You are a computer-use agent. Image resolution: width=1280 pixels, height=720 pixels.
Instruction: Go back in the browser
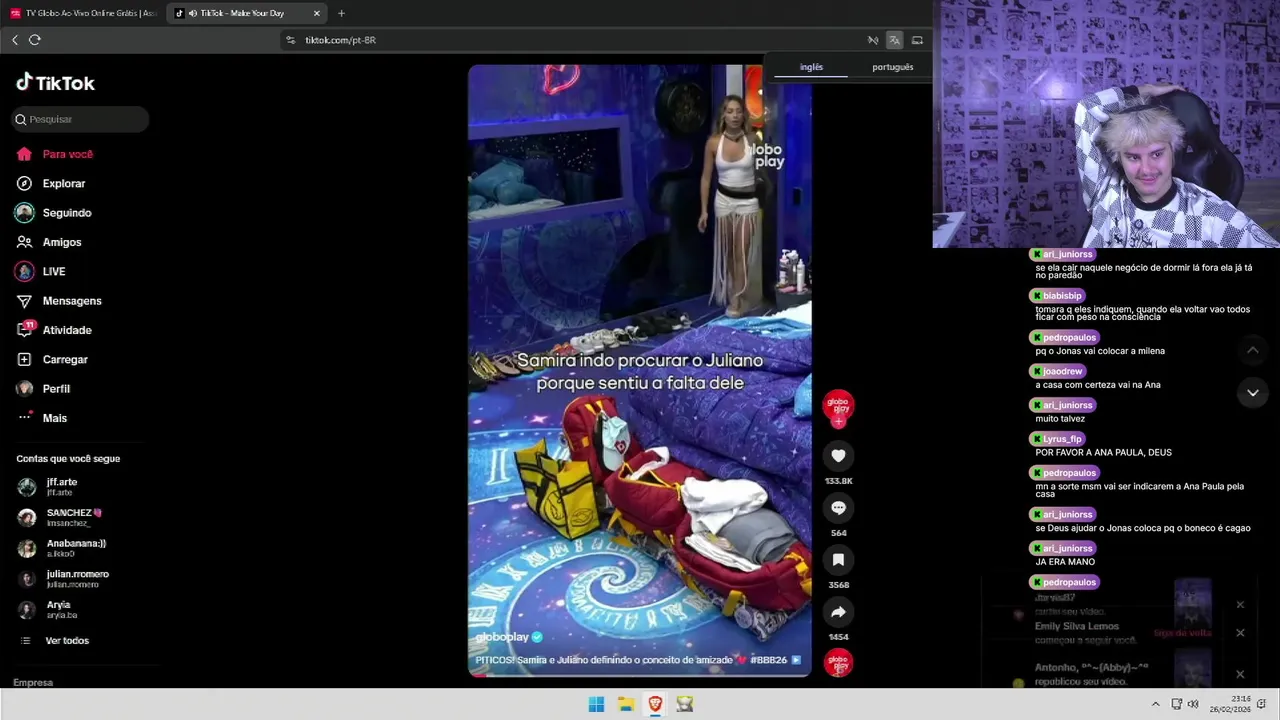coord(15,40)
